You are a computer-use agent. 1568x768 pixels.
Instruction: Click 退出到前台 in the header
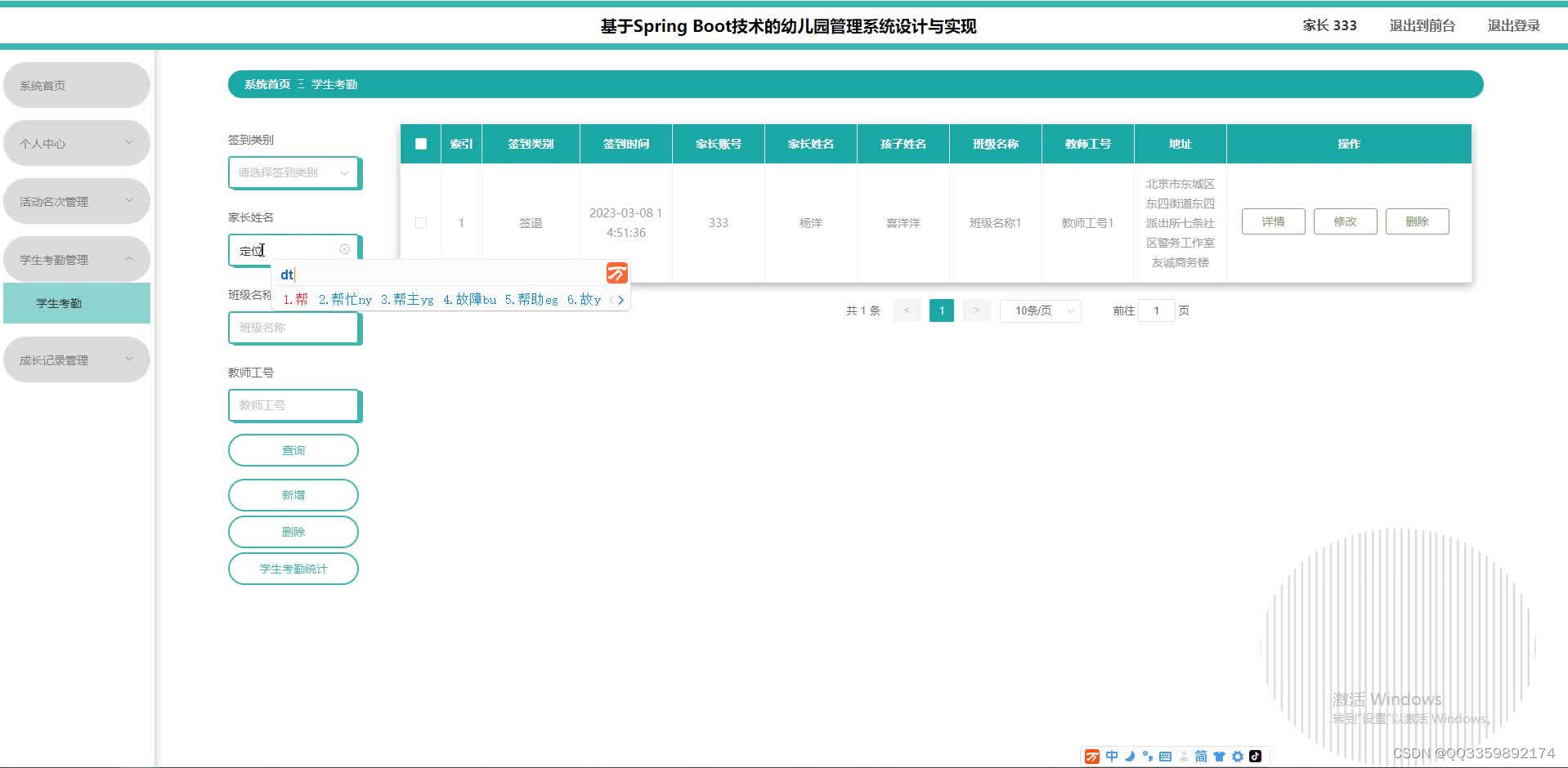[x=1422, y=25]
